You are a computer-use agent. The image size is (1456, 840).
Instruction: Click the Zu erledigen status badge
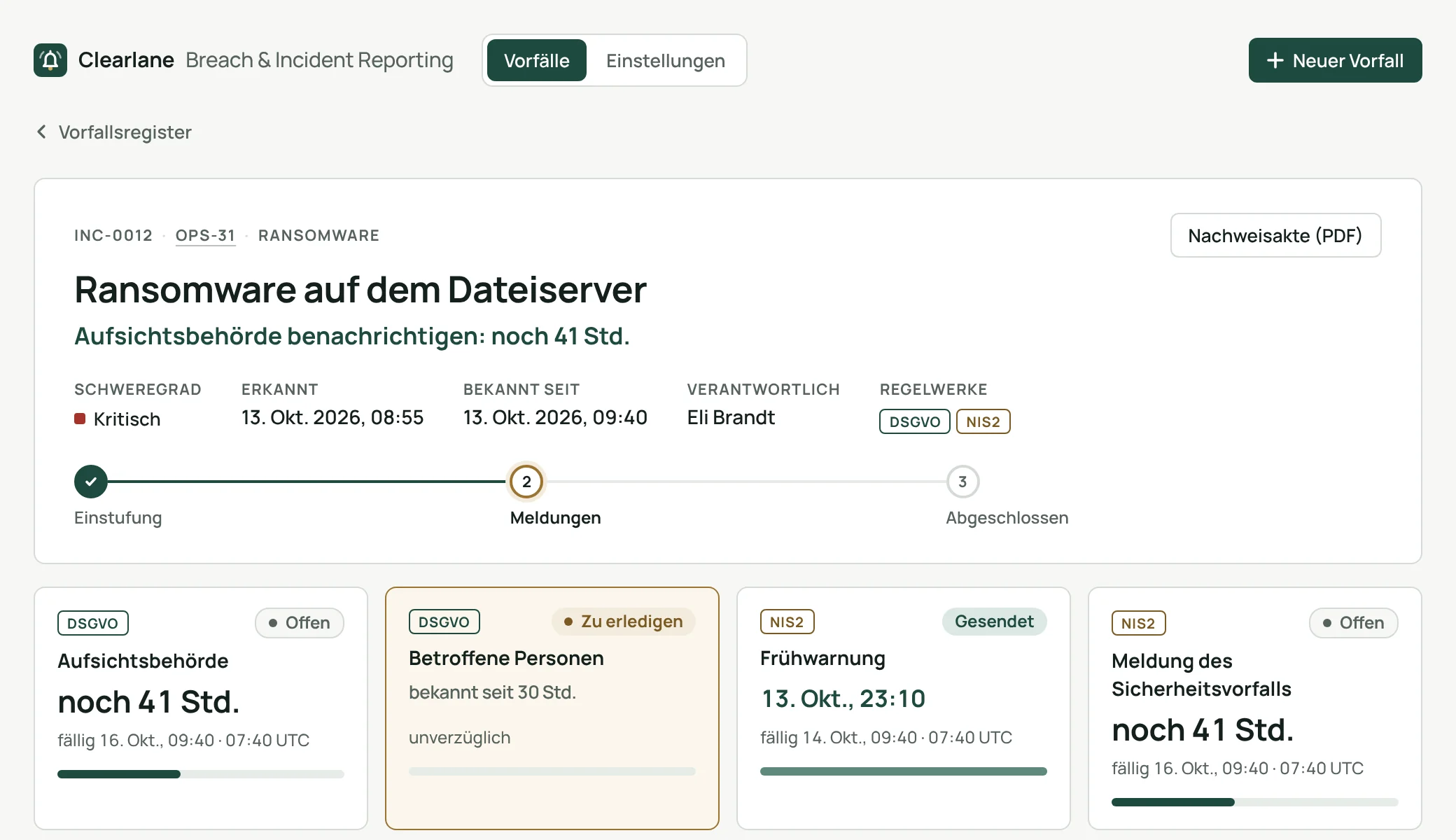point(623,621)
